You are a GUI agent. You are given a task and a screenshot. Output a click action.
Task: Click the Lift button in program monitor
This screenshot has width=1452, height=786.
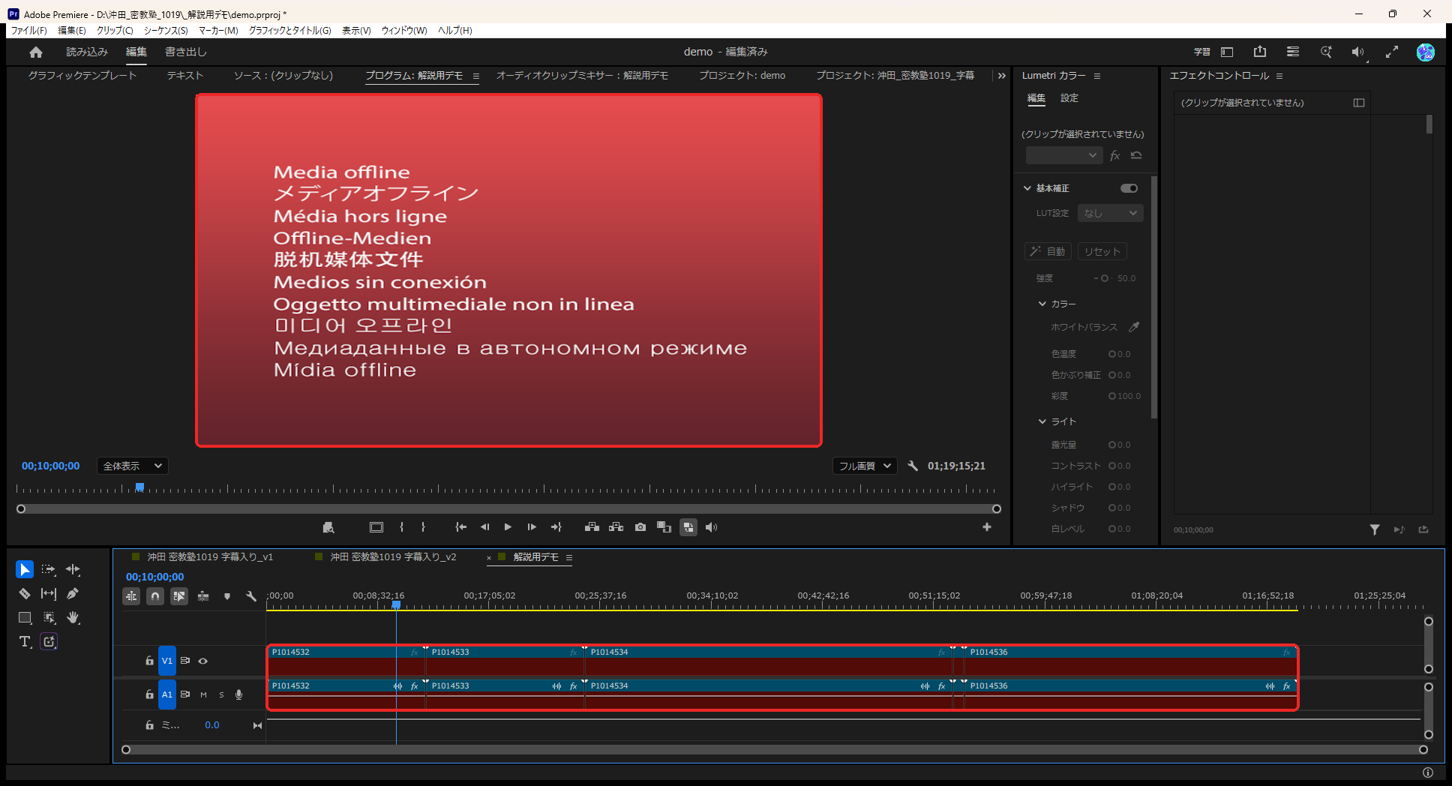point(592,527)
